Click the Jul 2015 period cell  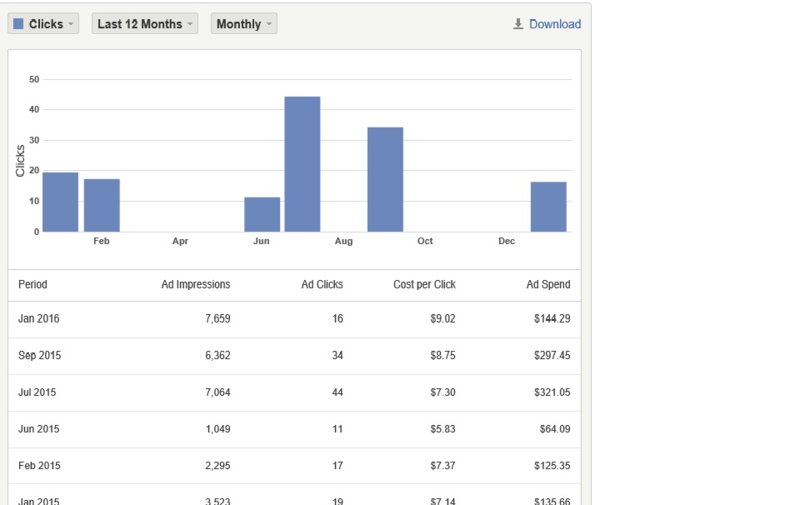(39, 393)
